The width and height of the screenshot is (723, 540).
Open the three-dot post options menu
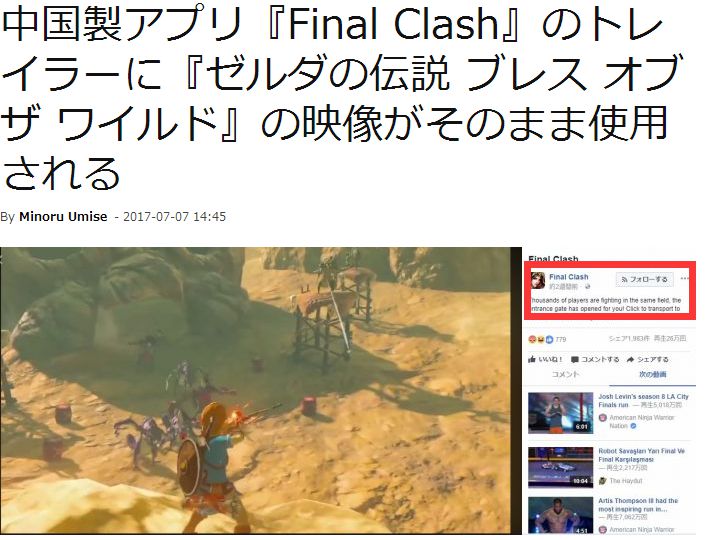pyautogui.click(x=685, y=279)
